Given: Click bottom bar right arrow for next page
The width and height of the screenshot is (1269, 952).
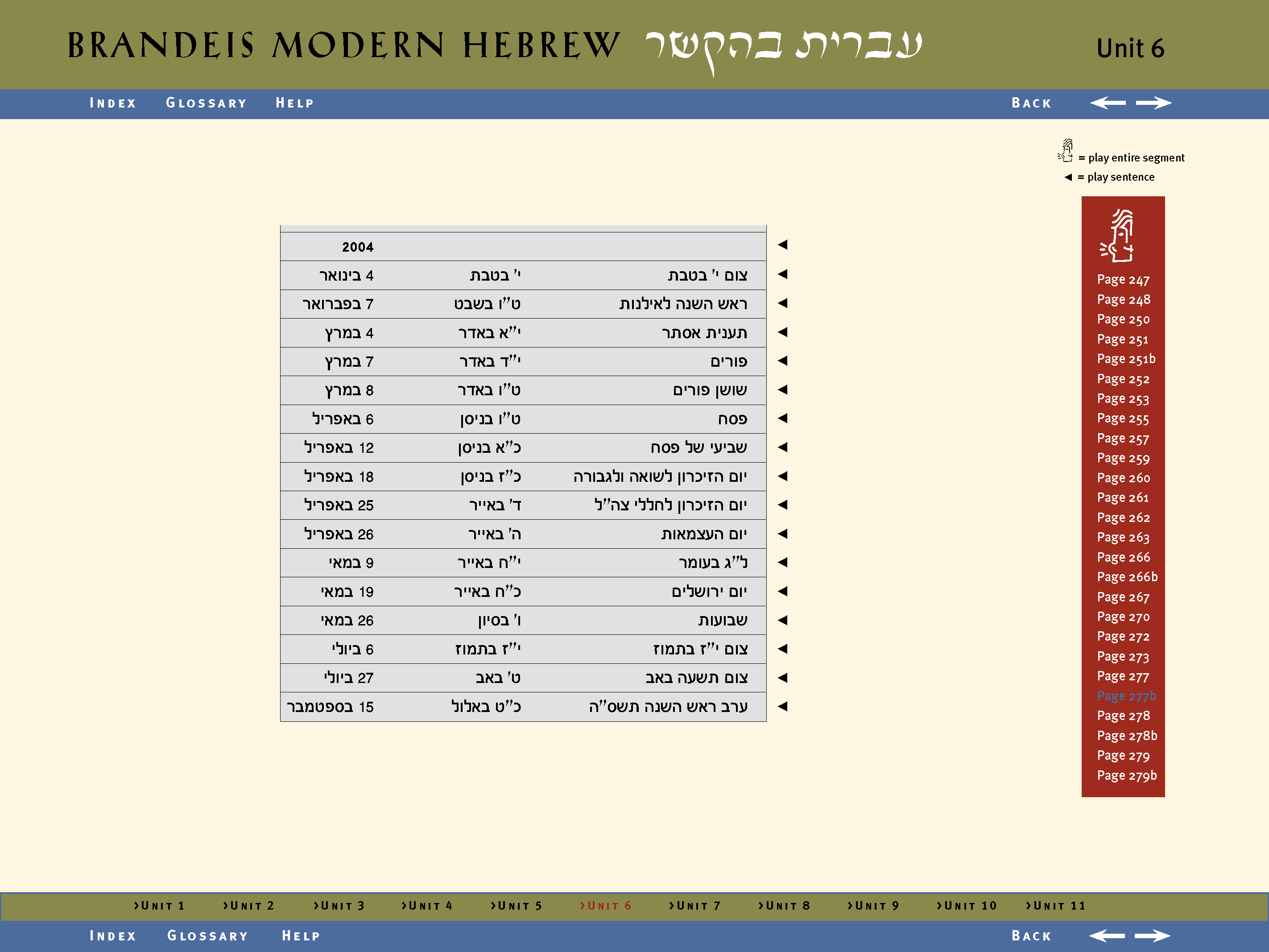Looking at the screenshot, I should [1153, 936].
